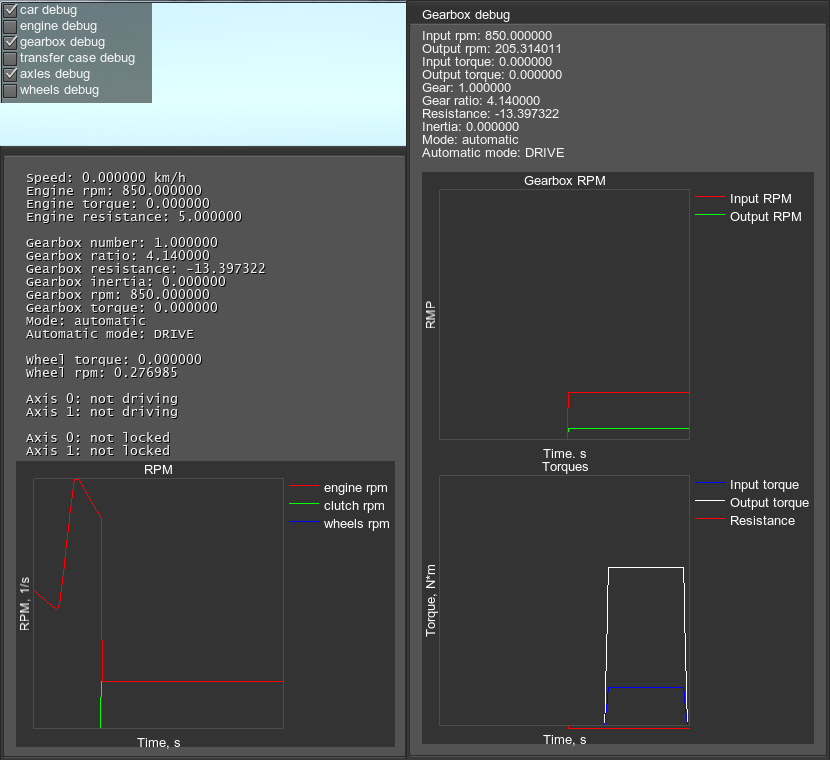Enable the engine debug checkbox
Image resolution: width=830 pixels, height=760 pixels.
[x=11, y=26]
